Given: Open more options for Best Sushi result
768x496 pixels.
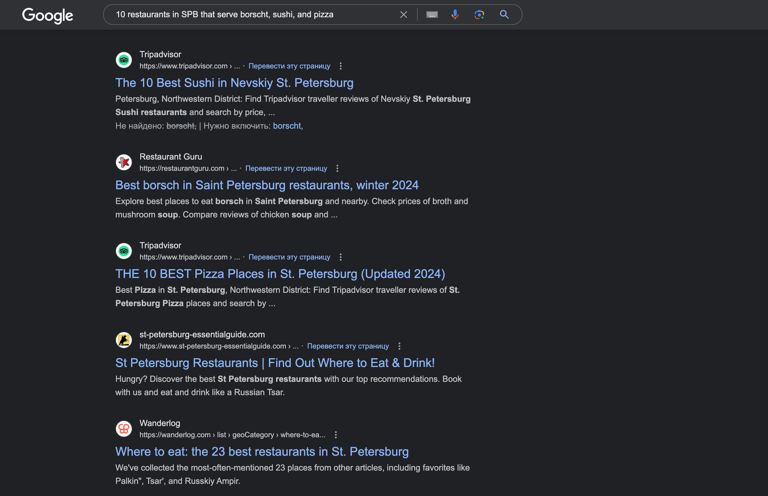Looking at the screenshot, I should coord(341,66).
